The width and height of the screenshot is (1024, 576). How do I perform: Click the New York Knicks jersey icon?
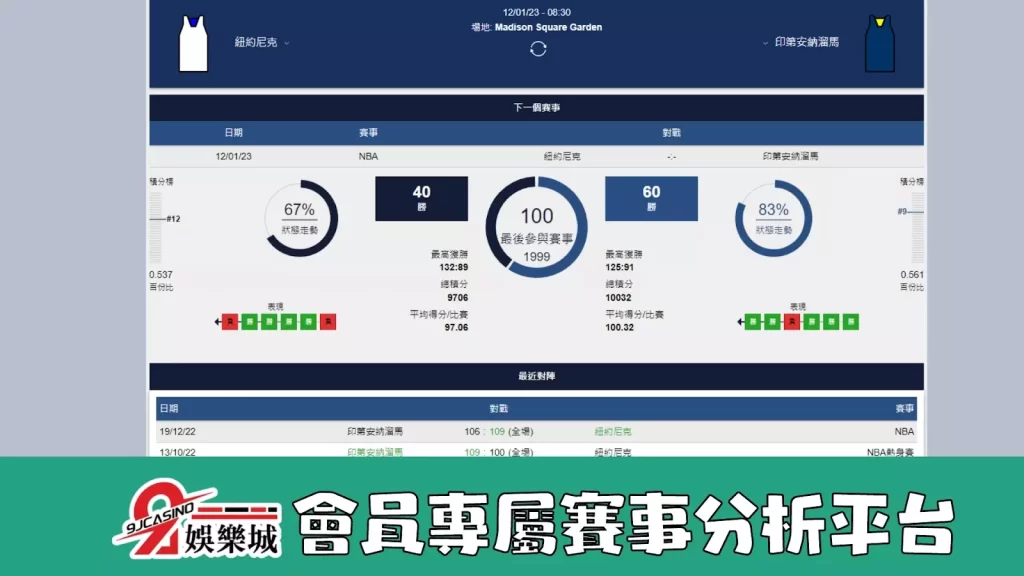coord(193,44)
